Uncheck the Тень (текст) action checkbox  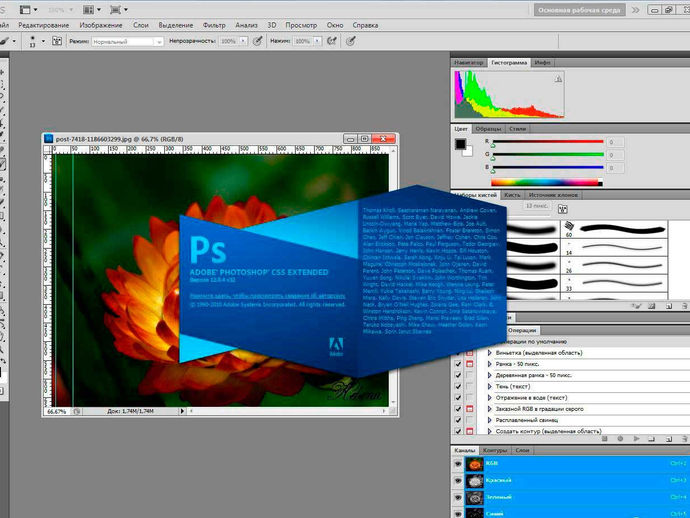pyautogui.click(x=458, y=386)
